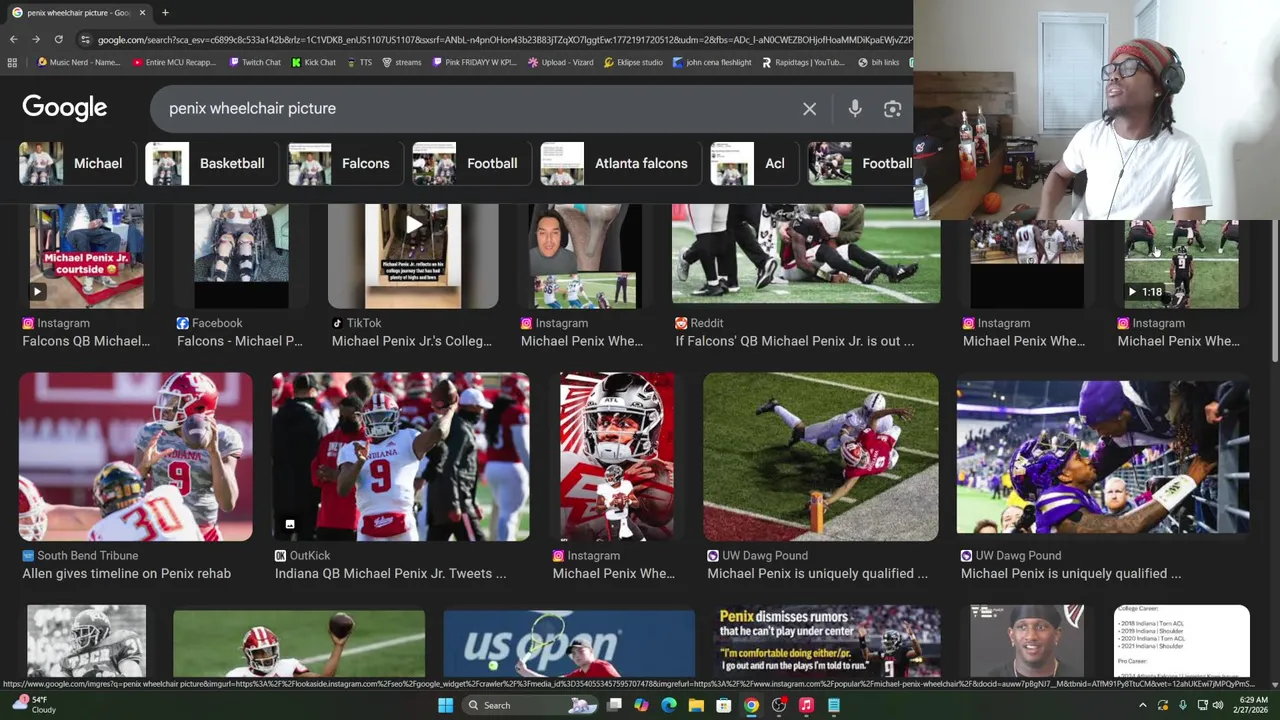
Task: Switch to Chrome in taskbar
Action: coord(751,705)
